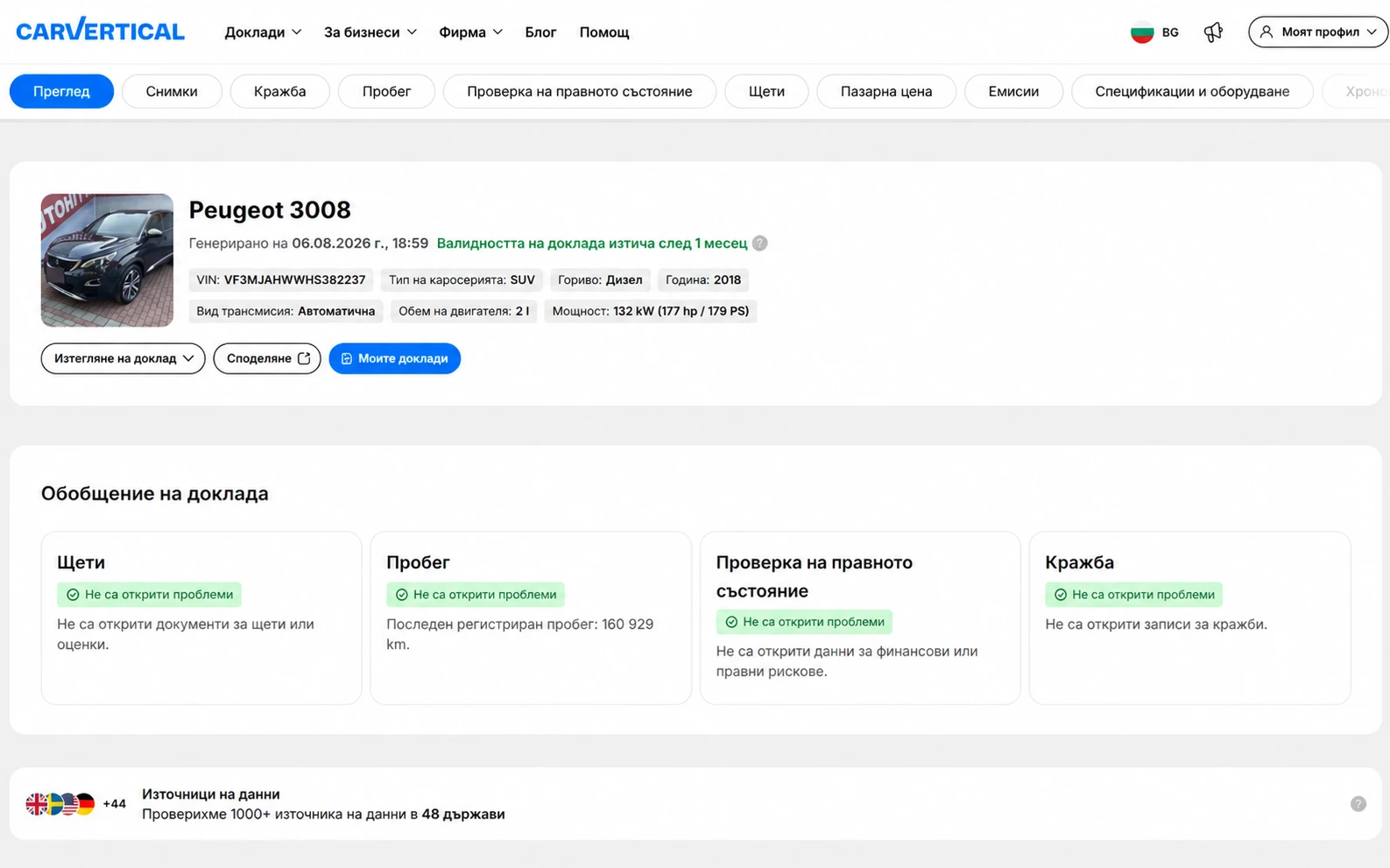The width and height of the screenshot is (1390, 868).
Task: Switch to the Снимки tab
Action: coord(172,91)
